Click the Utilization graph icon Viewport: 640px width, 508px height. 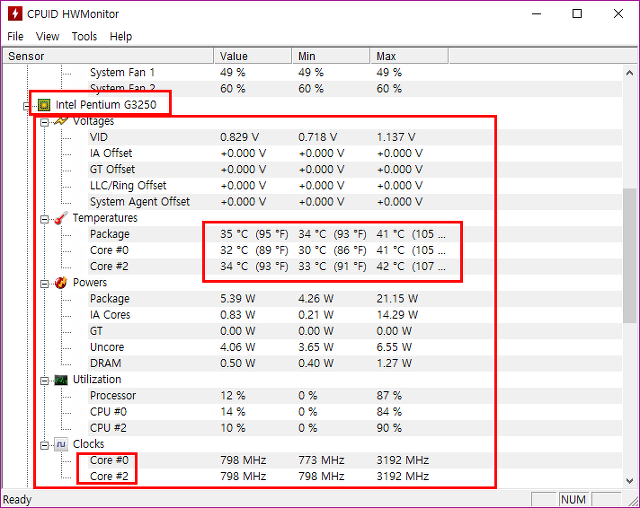point(61,380)
